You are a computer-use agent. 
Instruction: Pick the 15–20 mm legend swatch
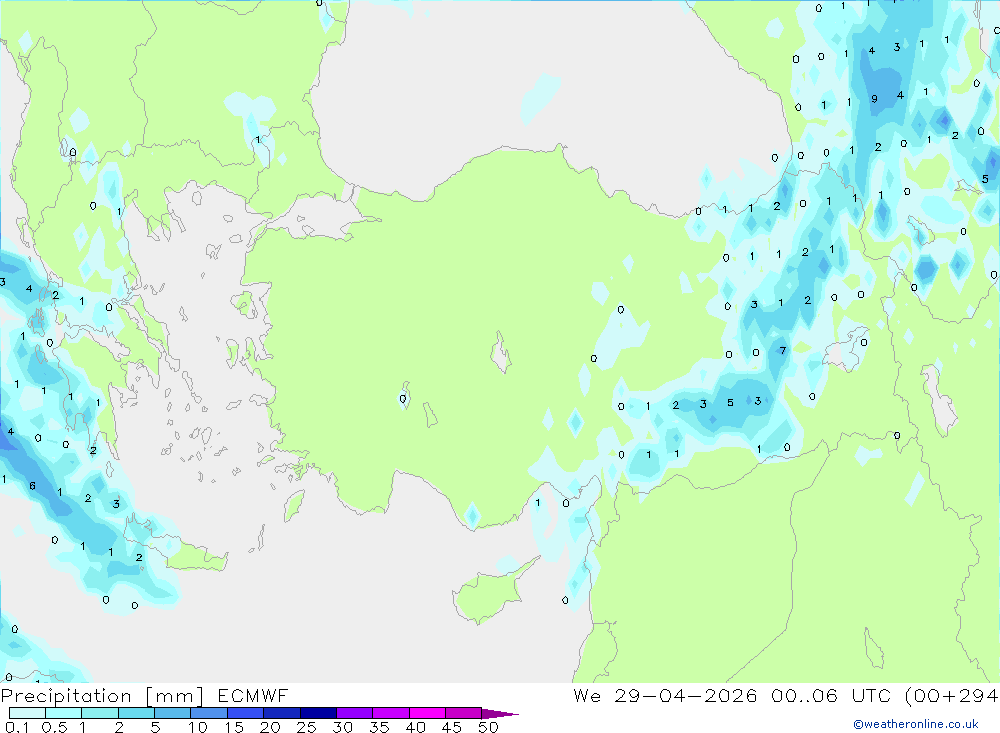coord(246,713)
